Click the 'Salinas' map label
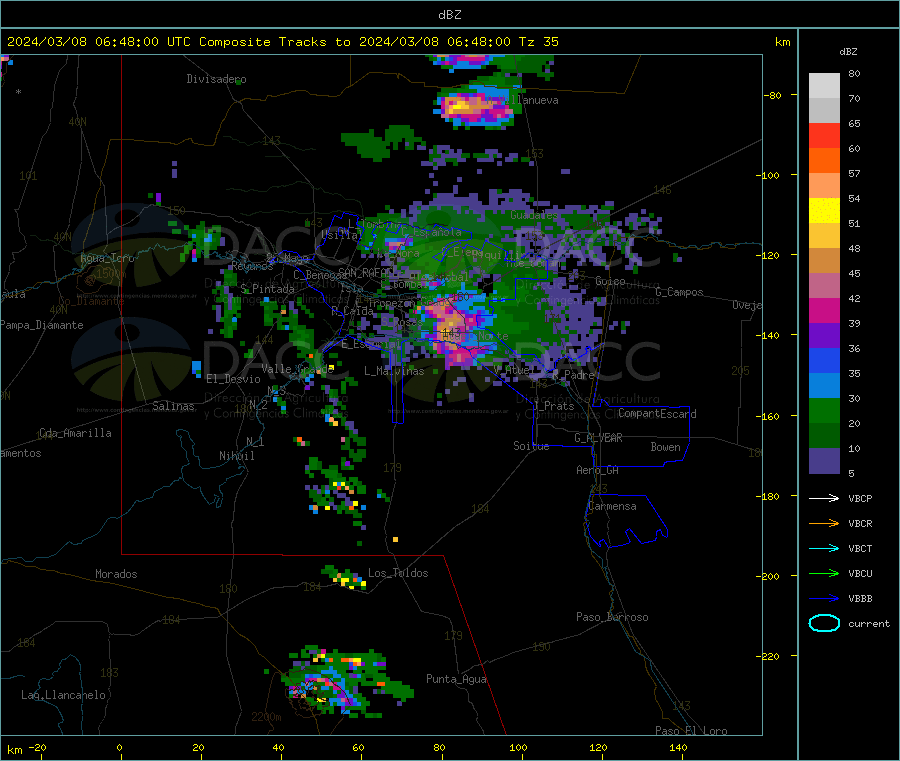This screenshot has height=761, width=900. (173, 406)
